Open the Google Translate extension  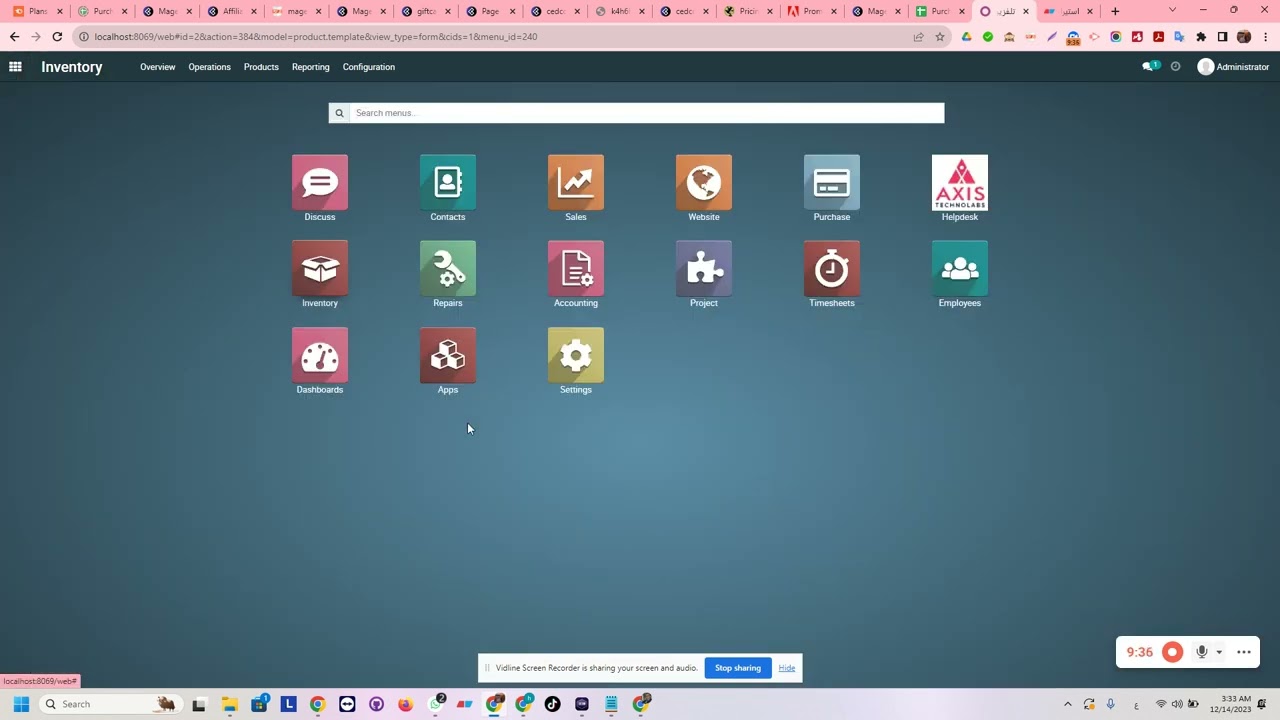(x=1180, y=37)
